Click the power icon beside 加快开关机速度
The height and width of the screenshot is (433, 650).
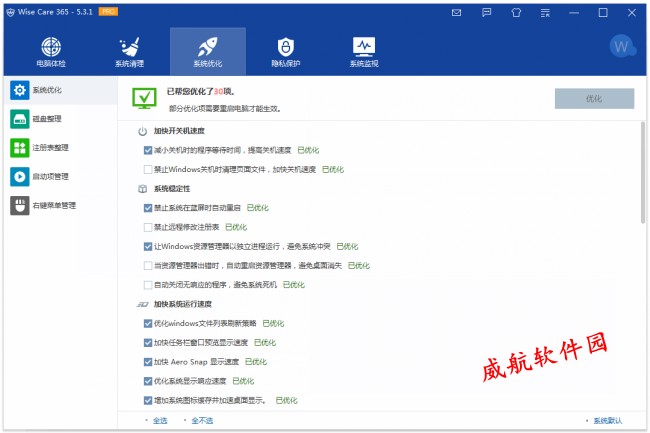142,131
